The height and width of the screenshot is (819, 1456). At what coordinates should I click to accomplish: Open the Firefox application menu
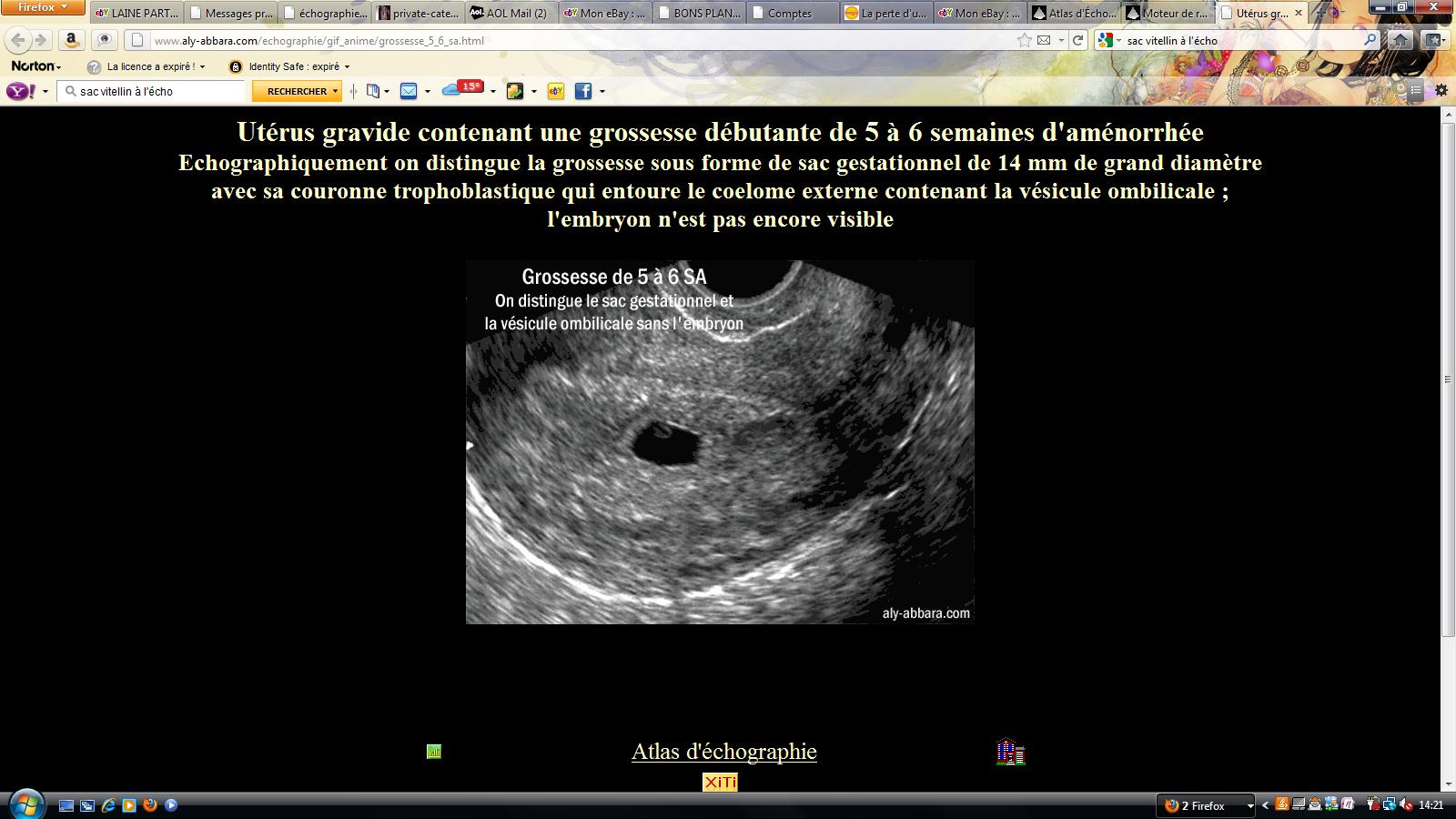click(43, 7)
